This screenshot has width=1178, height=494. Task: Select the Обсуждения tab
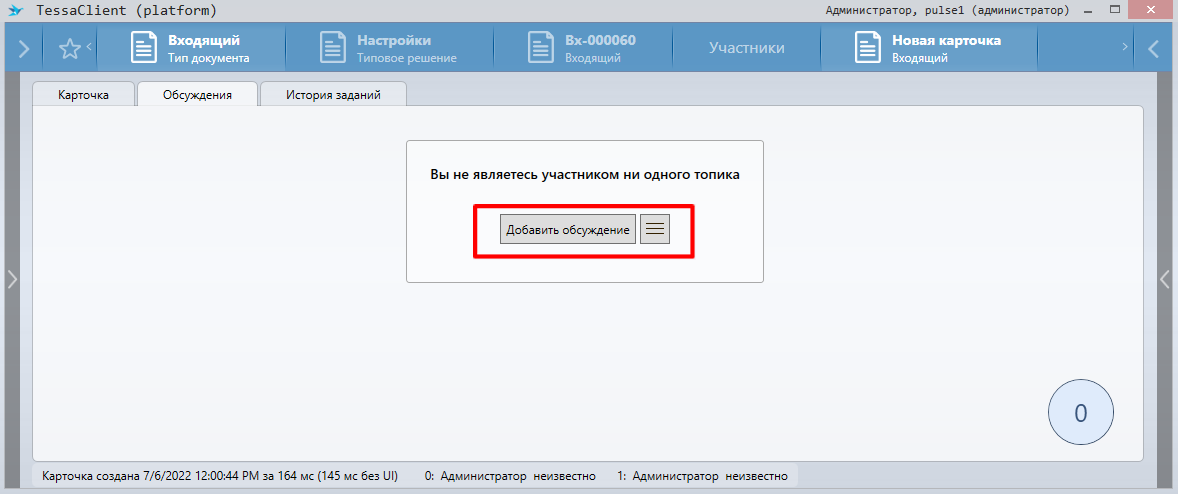[x=197, y=95]
